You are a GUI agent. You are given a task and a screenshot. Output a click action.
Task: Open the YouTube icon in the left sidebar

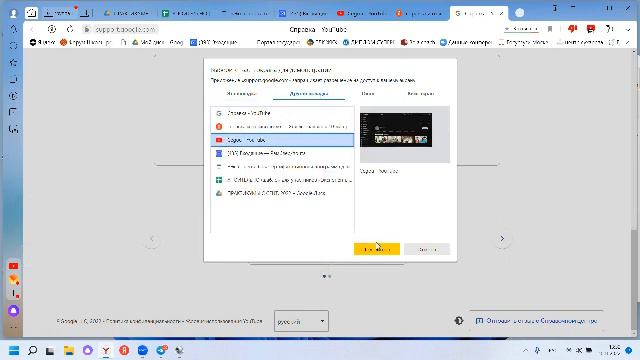[x=13, y=266]
